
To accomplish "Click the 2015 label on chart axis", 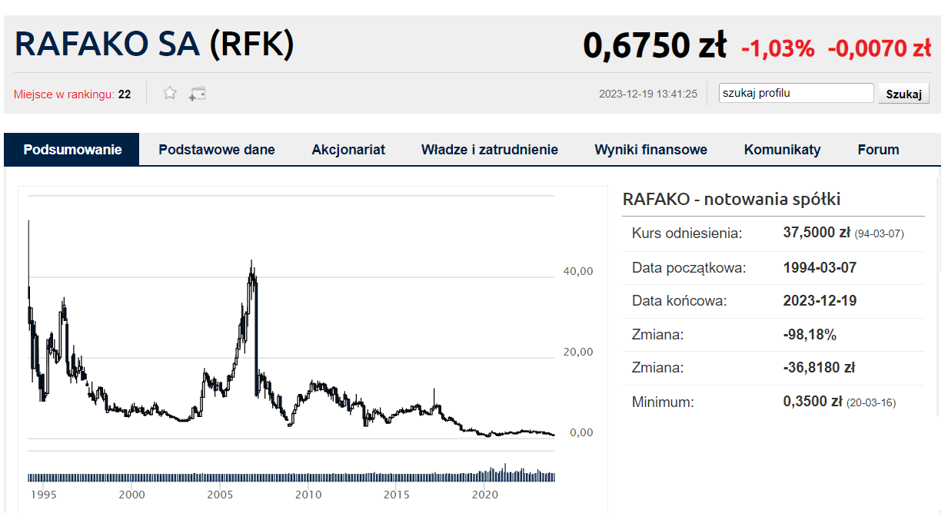I will click(397, 495).
